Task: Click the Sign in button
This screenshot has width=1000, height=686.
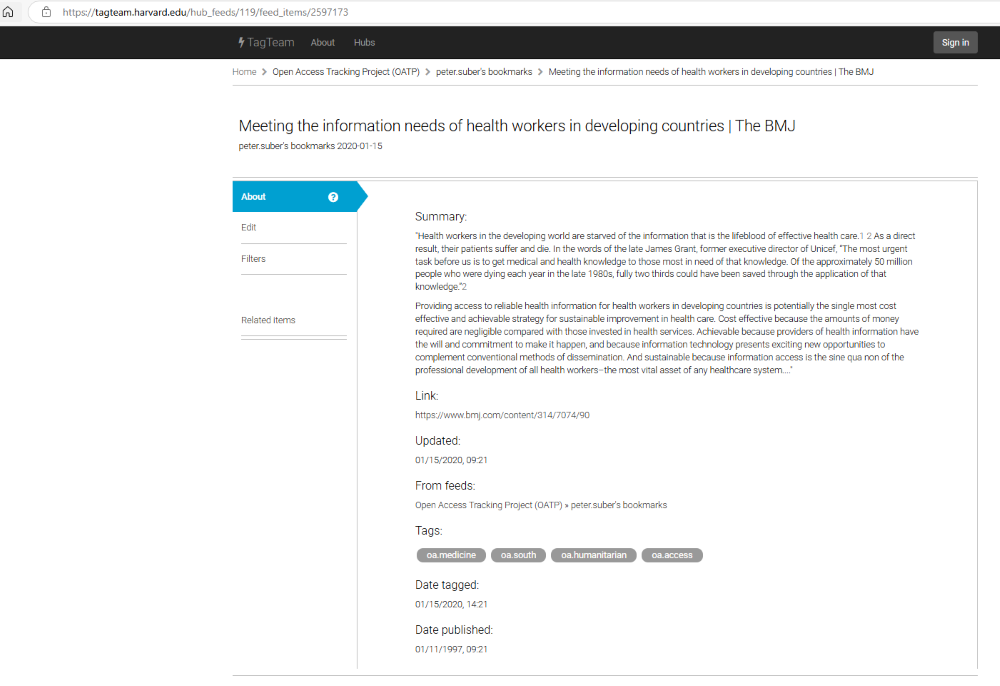Action: coord(955,43)
